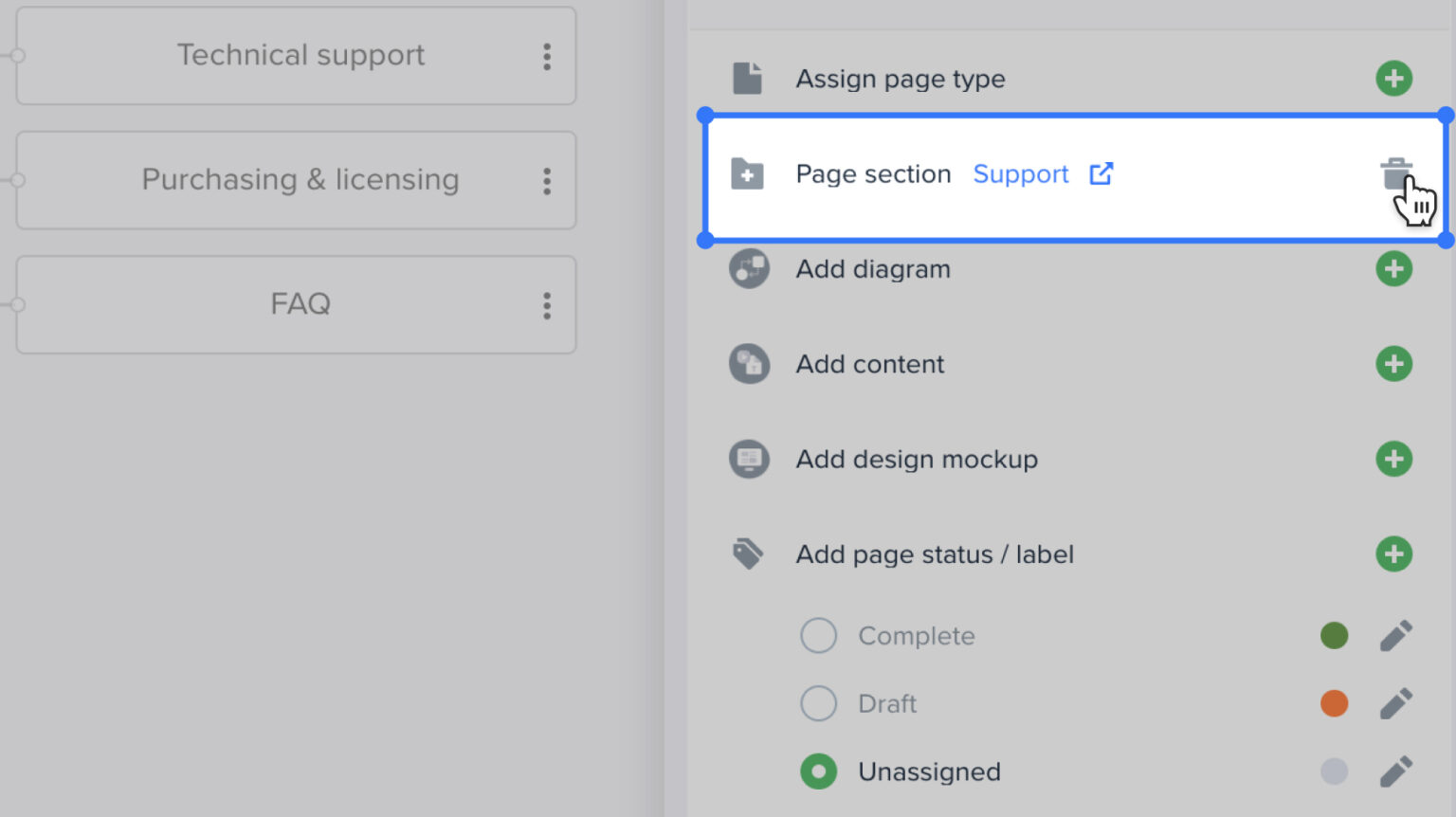Click the green color swatch beside Complete
The height and width of the screenshot is (817, 1456).
[x=1334, y=635]
